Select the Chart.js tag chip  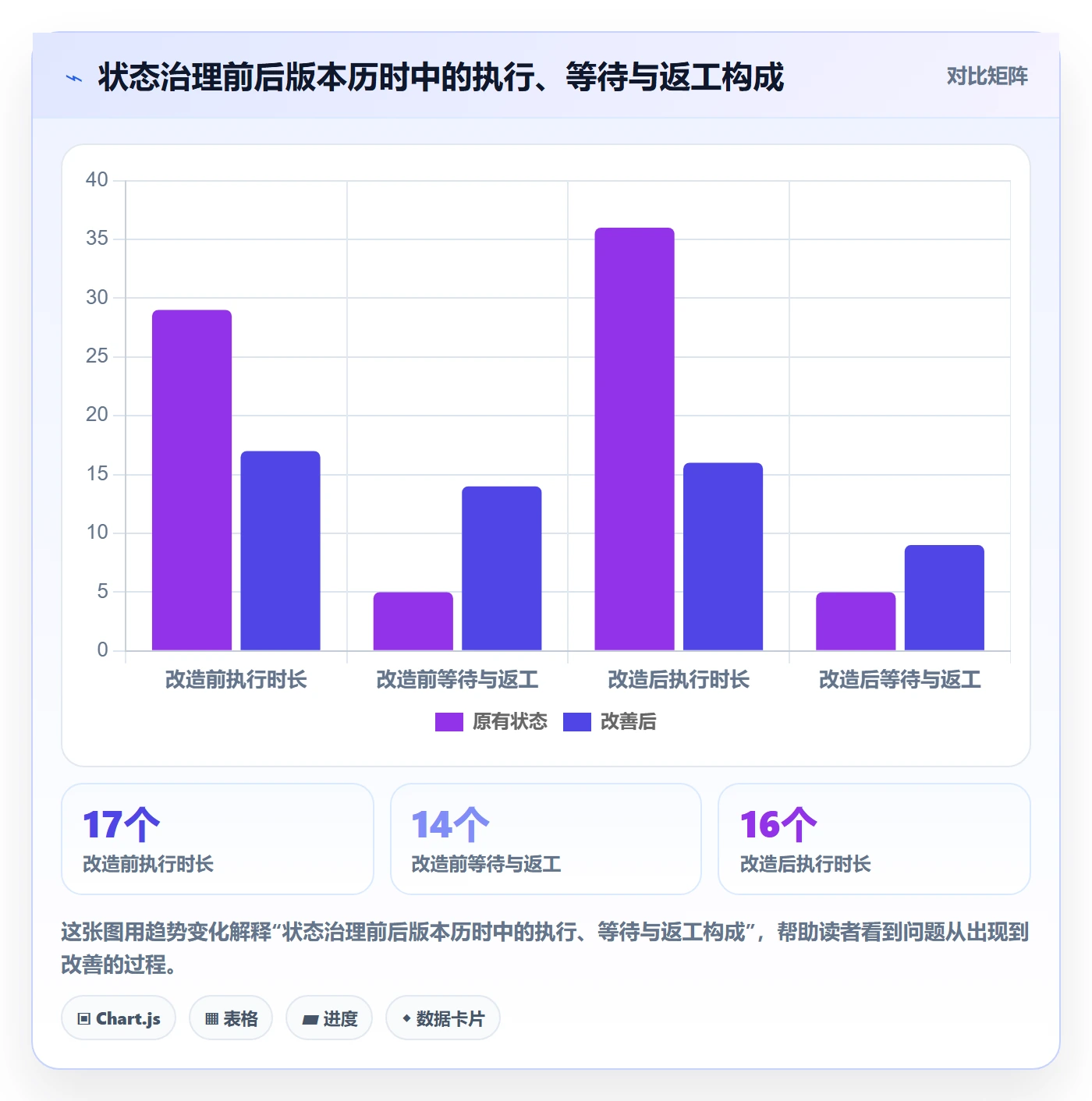tap(119, 1018)
